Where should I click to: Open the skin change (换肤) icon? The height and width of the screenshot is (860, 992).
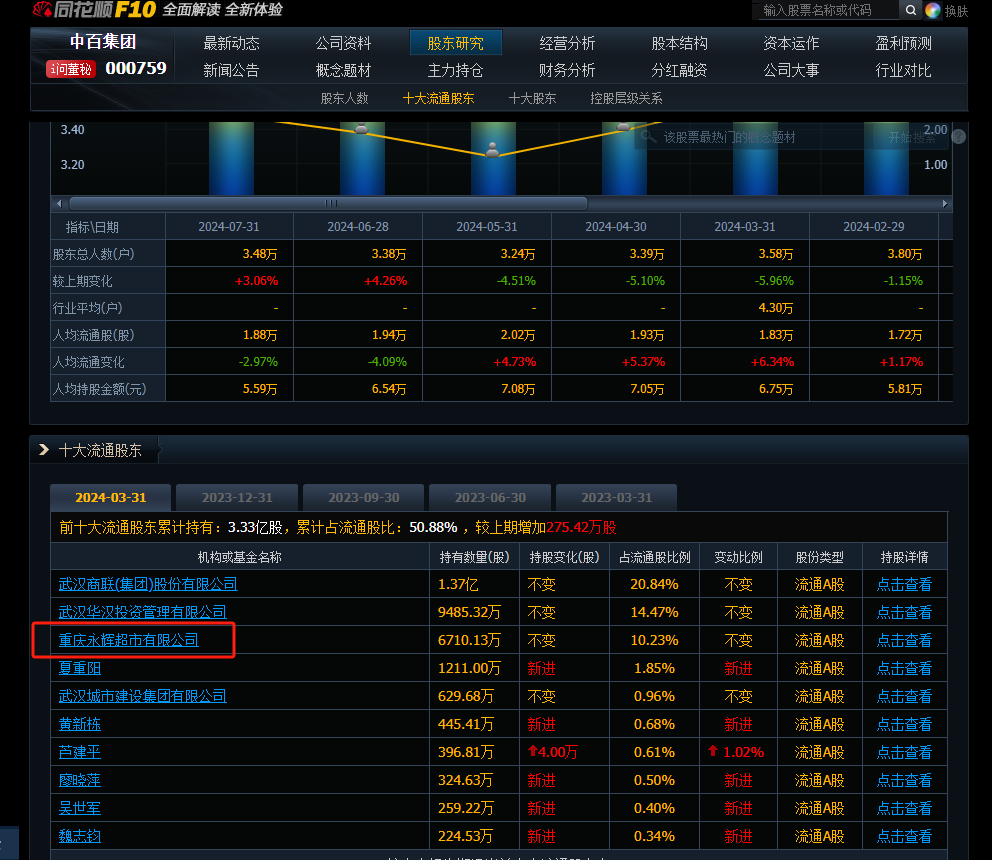(x=933, y=10)
